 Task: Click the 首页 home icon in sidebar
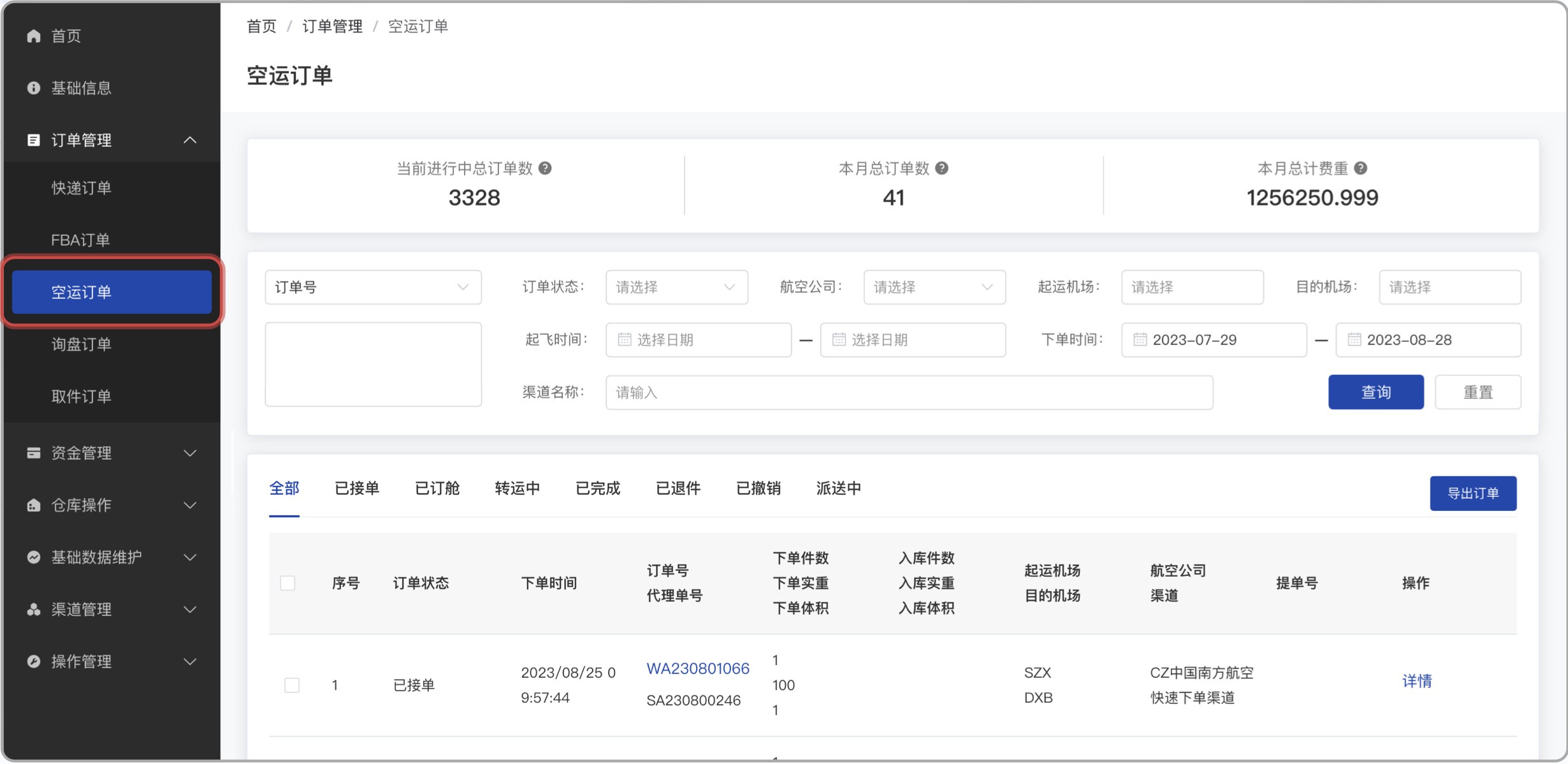point(34,36)
